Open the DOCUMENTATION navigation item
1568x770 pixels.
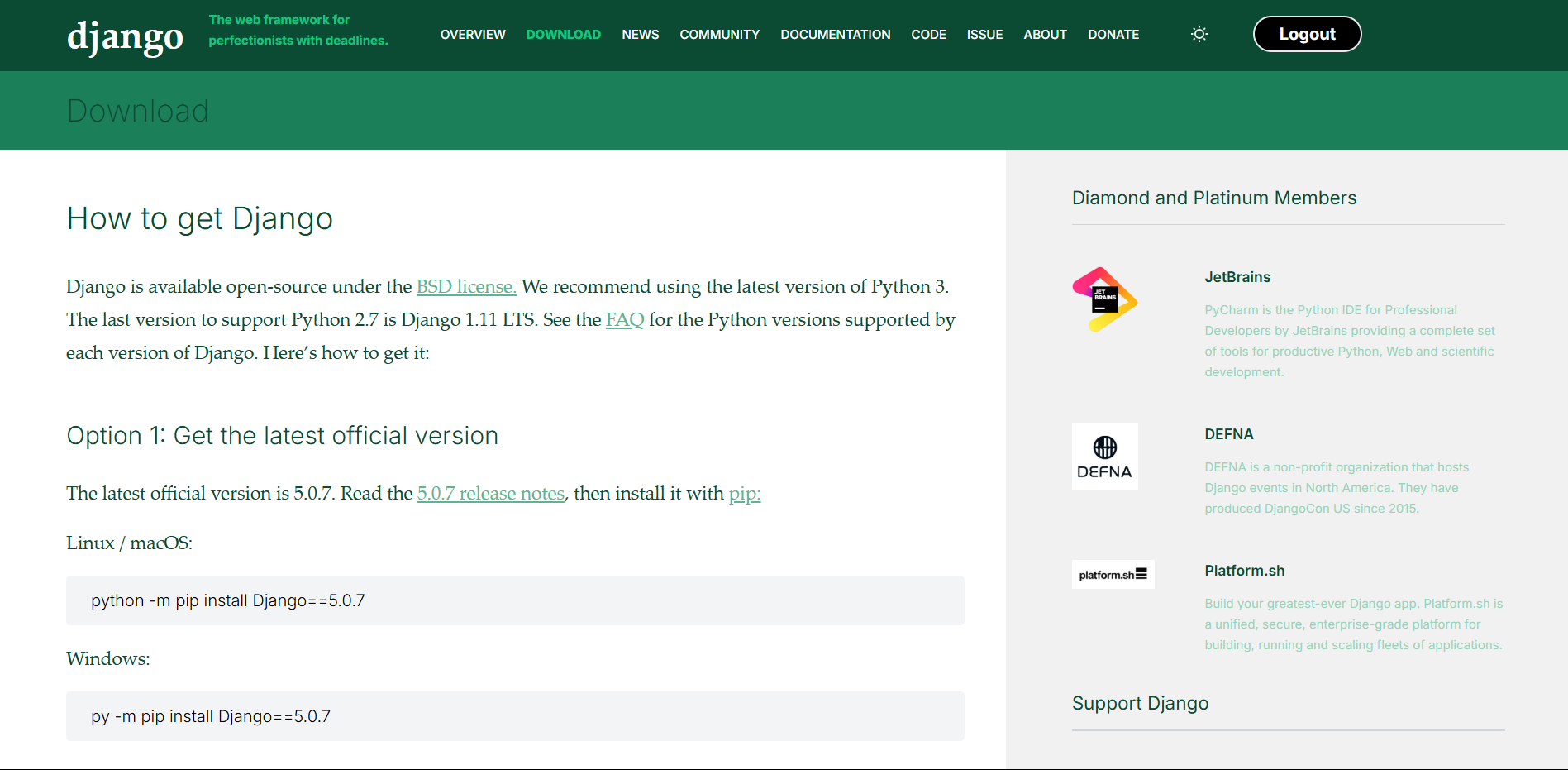tap(835, 34)
